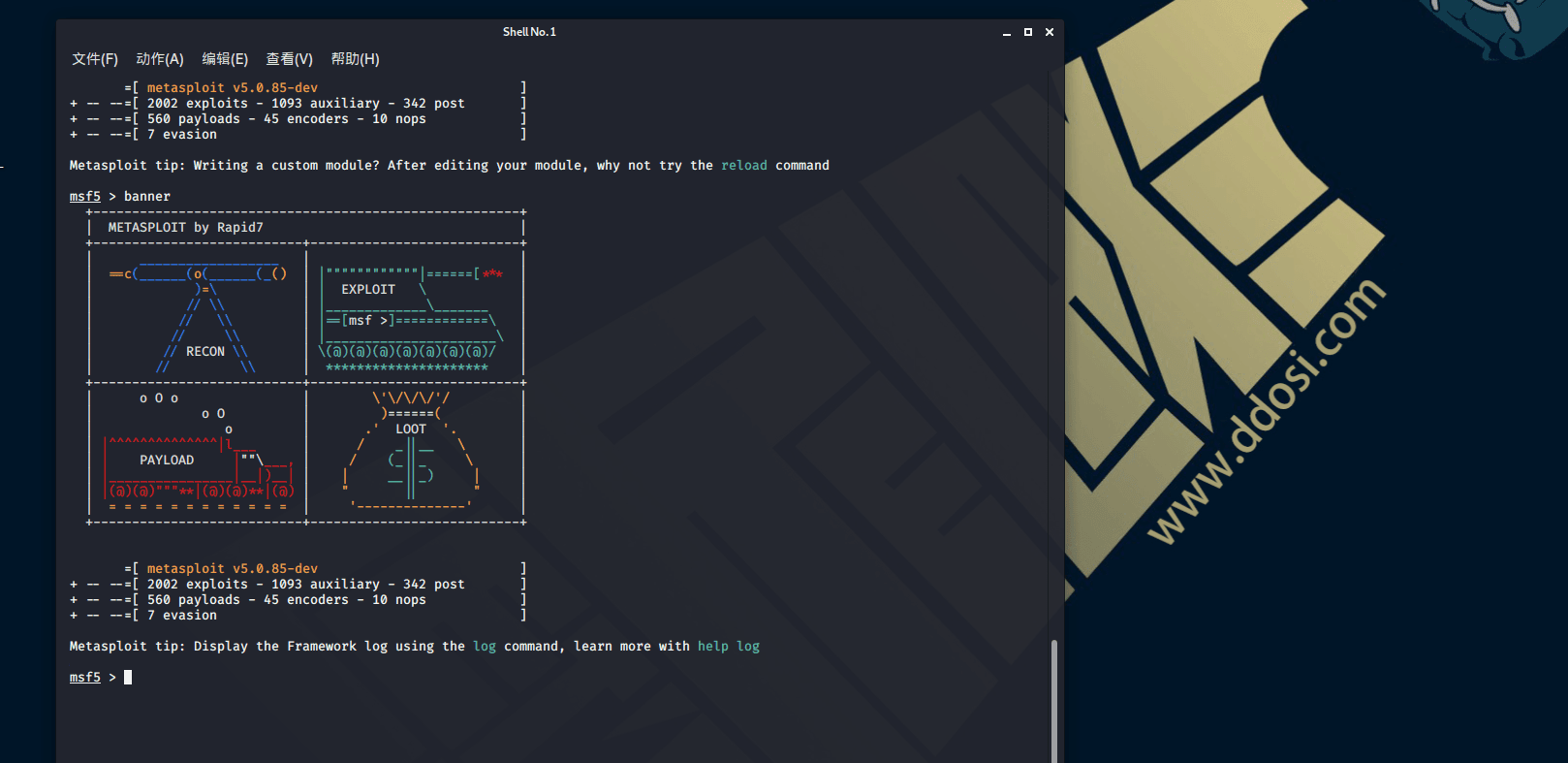Click the typed 'banner' command
The image size is (1568, 763).
147,197
